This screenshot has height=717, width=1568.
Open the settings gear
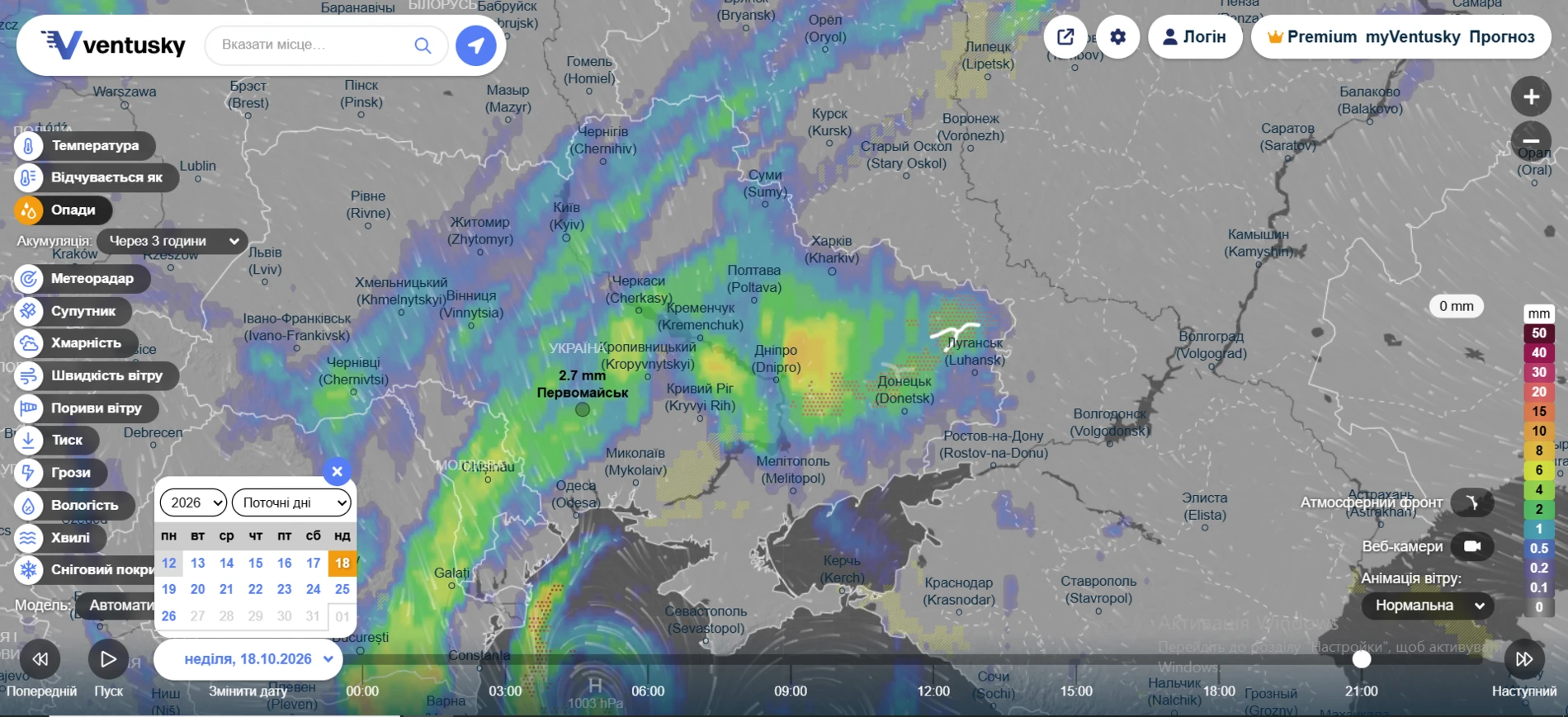pyautogui.click(x=1118, y=37)
